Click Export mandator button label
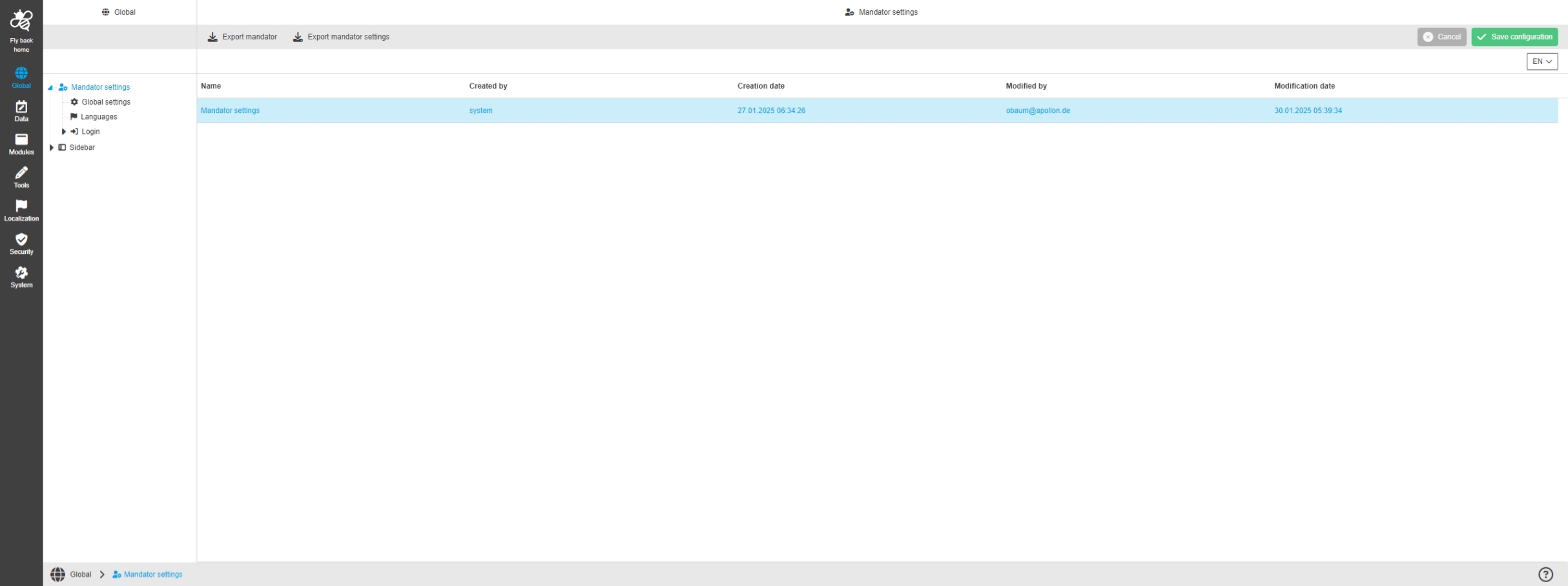 (249, 37)
